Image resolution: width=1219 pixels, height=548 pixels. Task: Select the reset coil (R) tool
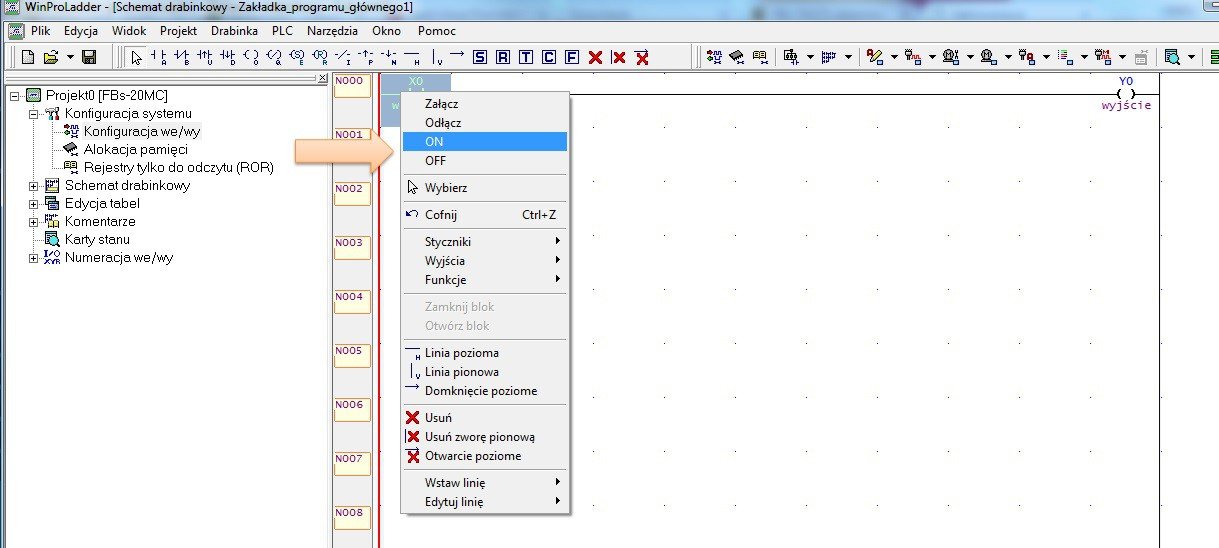[x=320, y=57]
